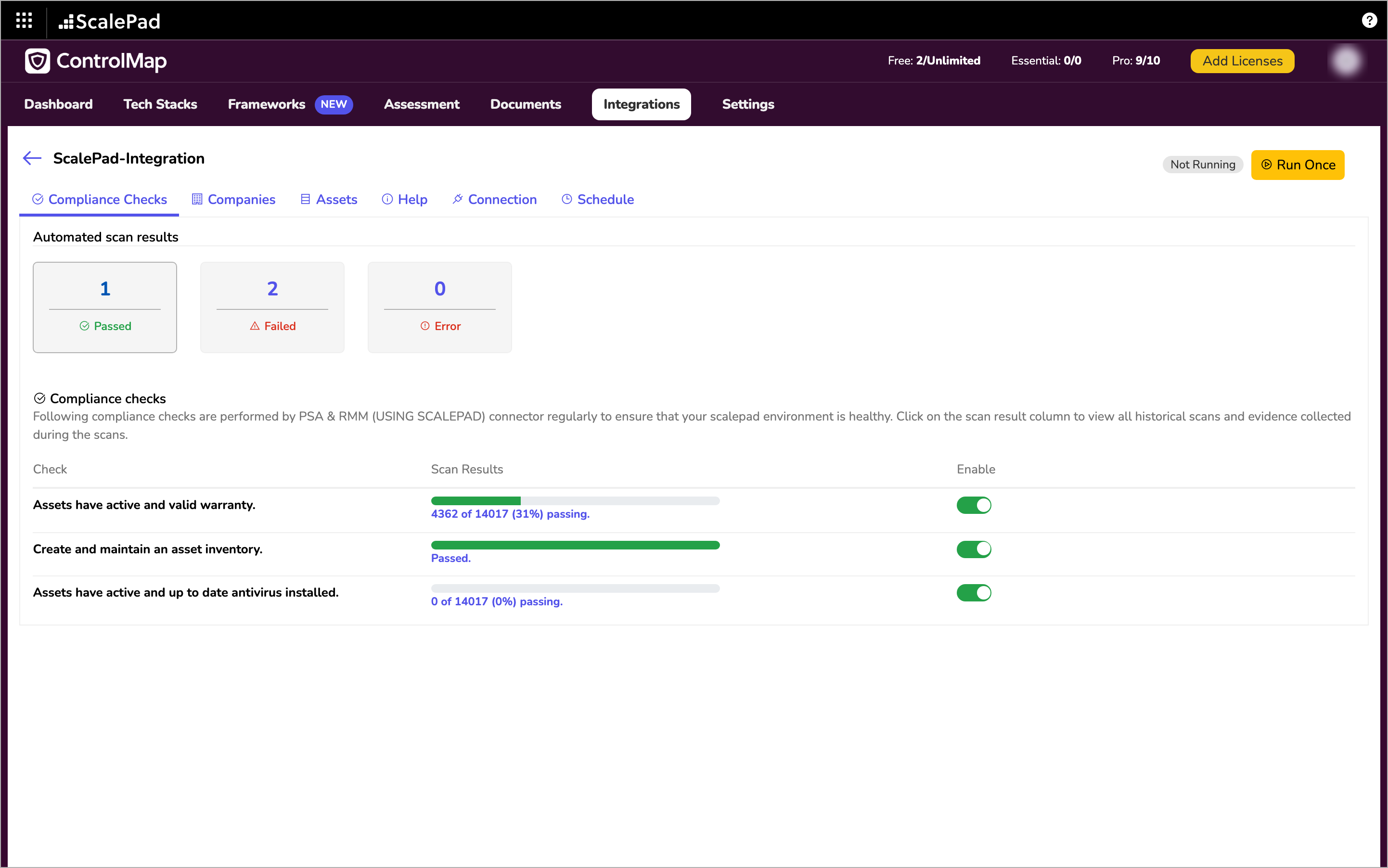Open Assessment navigation item
1388x868 pixels.
[x=422, y=104]
